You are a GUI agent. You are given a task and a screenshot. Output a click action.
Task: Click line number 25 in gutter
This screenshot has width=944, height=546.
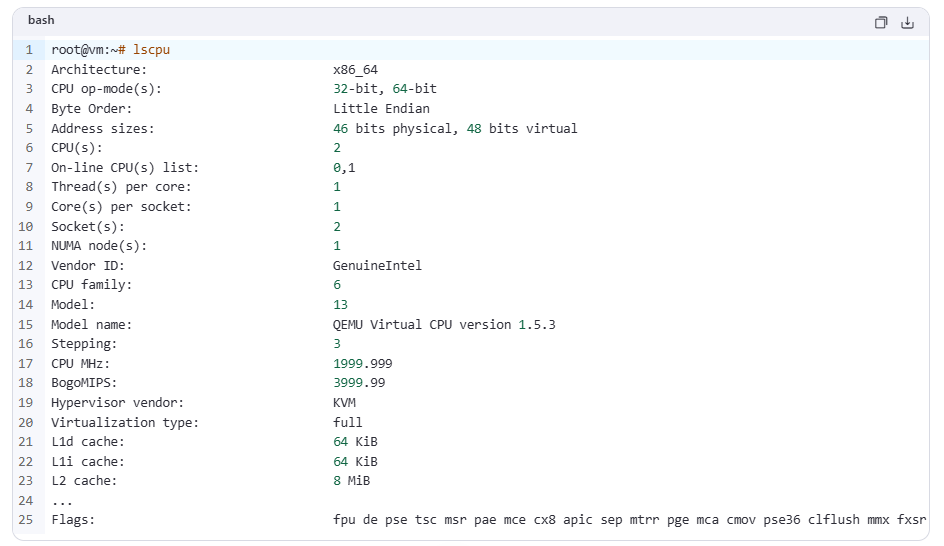point(26,520)
